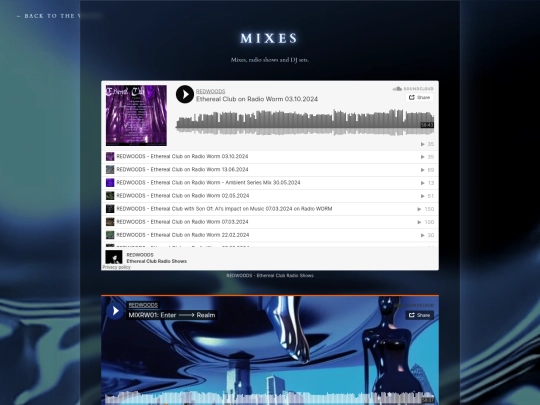
Task: Open REDWOODS - Ethereal Club Radio Shows caption link
Action: pos(270,276)
